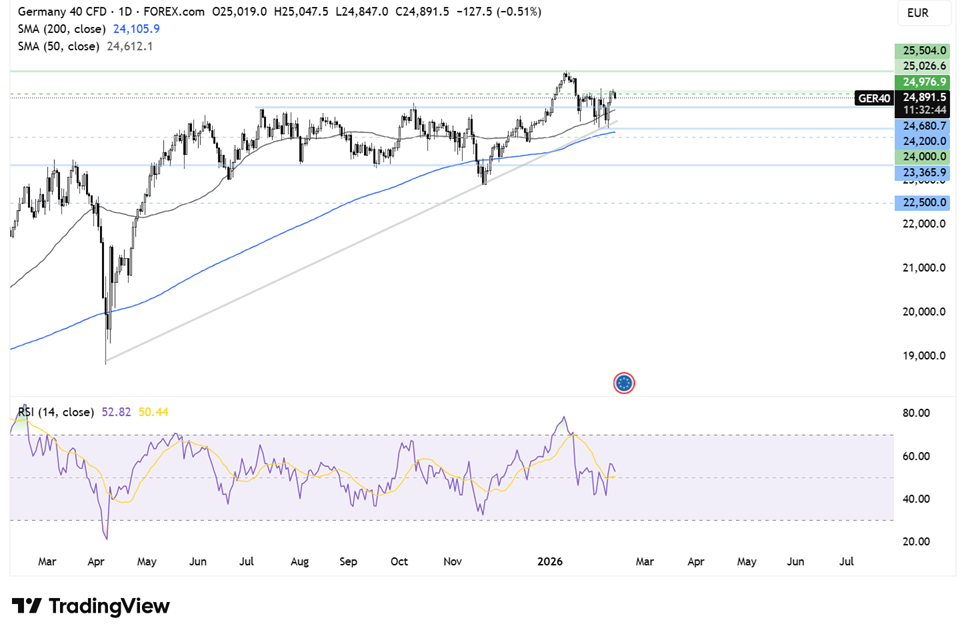970x636 pixels.
Task: Click the 11:32:44 countdown timer label
Action: (x=922, y=110)
